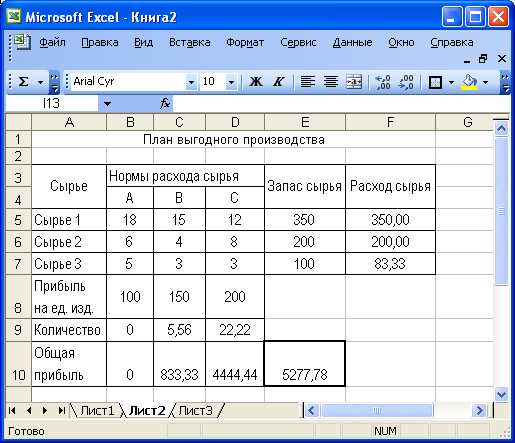Screen dimensions: 515x443
Task: Click the Excel application icon in title bar
Action: [x=14, y=16]
